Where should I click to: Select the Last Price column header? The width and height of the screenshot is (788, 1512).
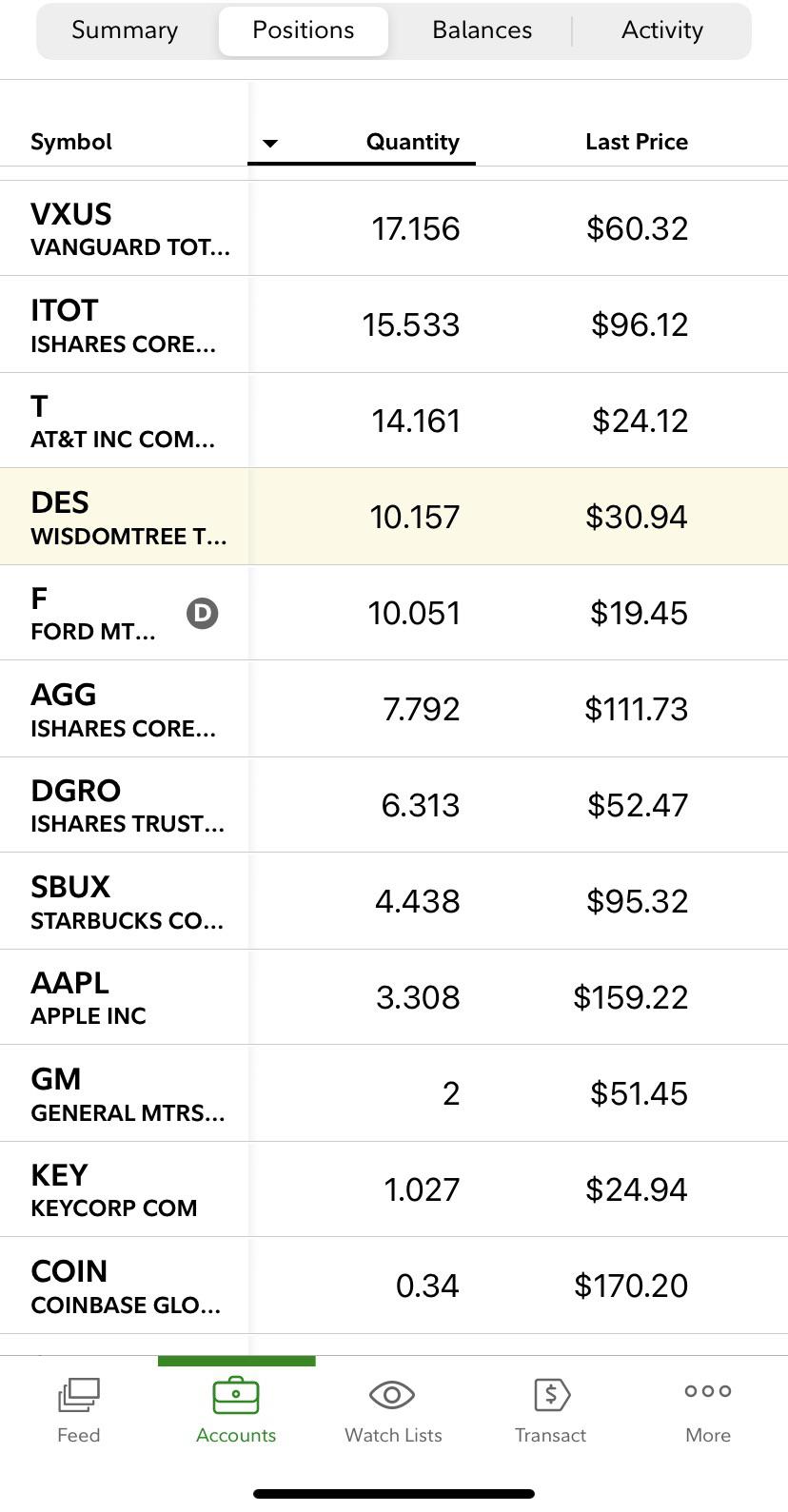(637, 141)
